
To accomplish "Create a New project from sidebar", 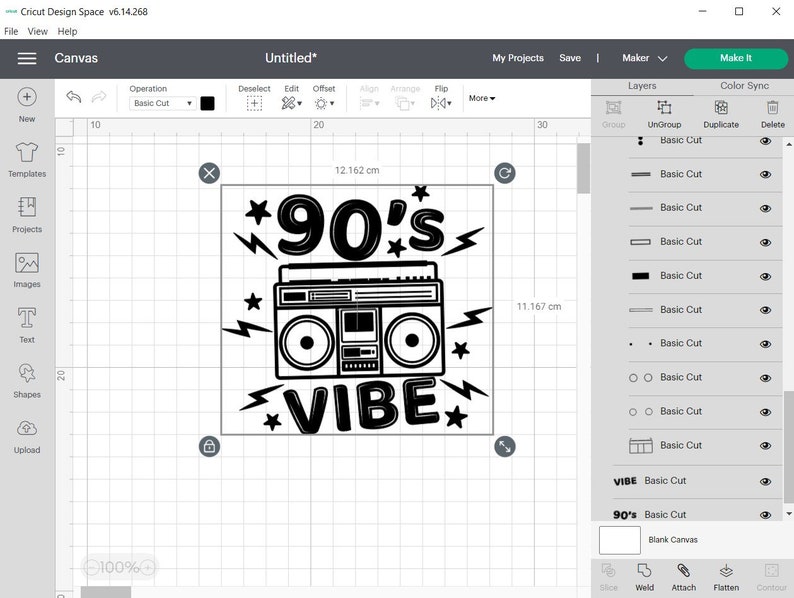I will pyautogui.click(x=27, y=105).
